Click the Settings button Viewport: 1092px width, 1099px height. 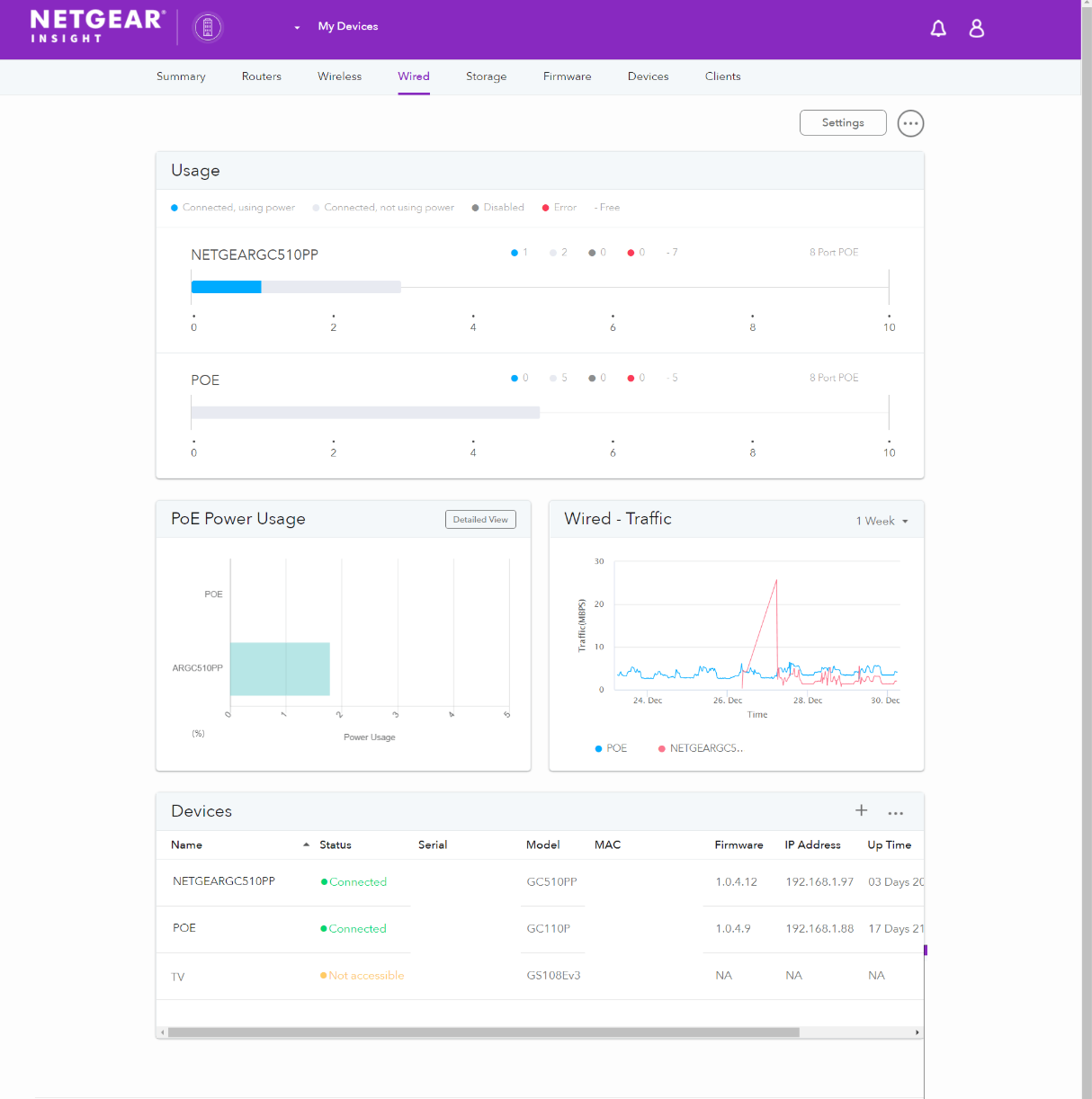click(x=843, y=123)
